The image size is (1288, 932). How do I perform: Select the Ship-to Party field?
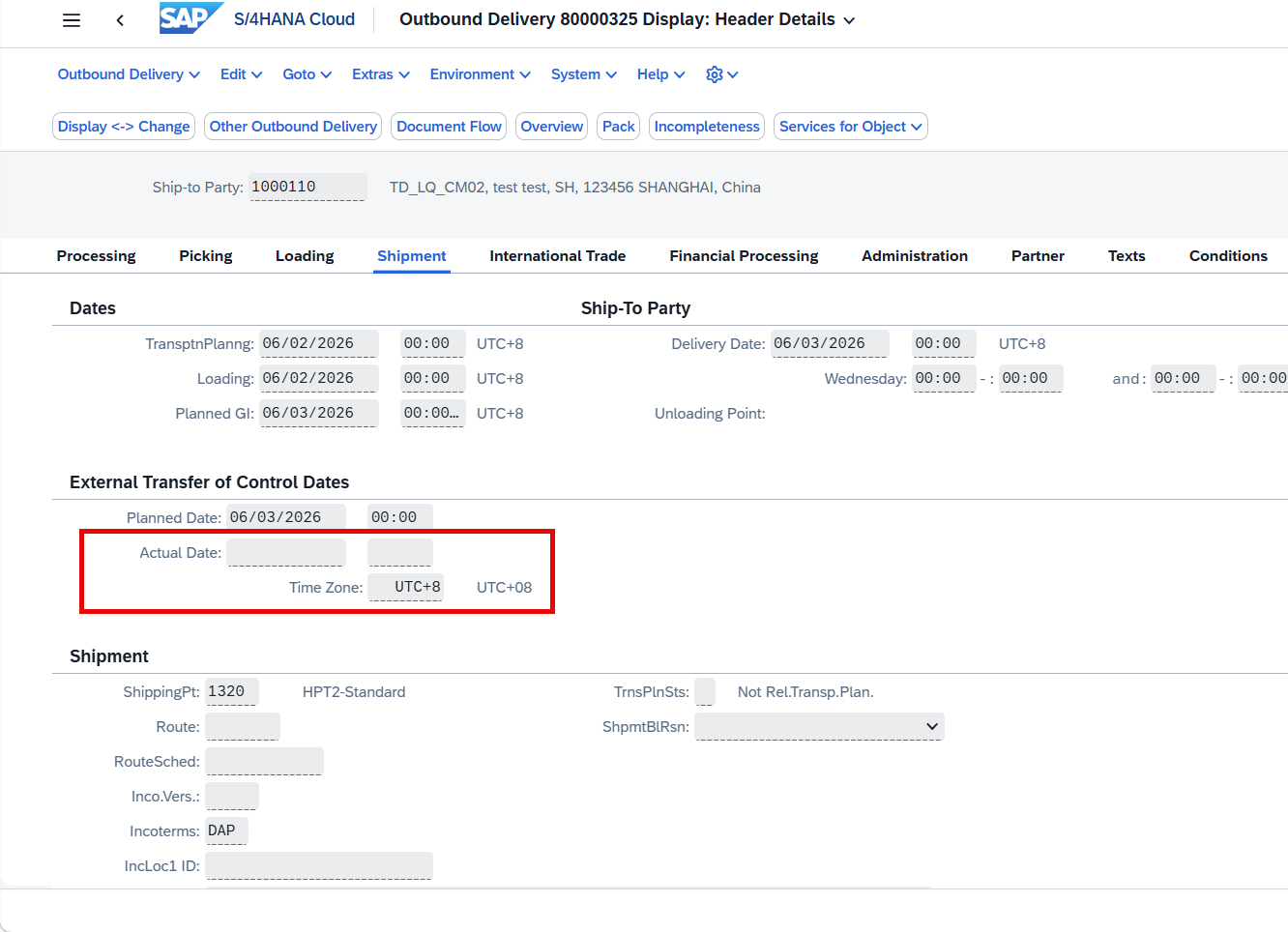[307, 187]
